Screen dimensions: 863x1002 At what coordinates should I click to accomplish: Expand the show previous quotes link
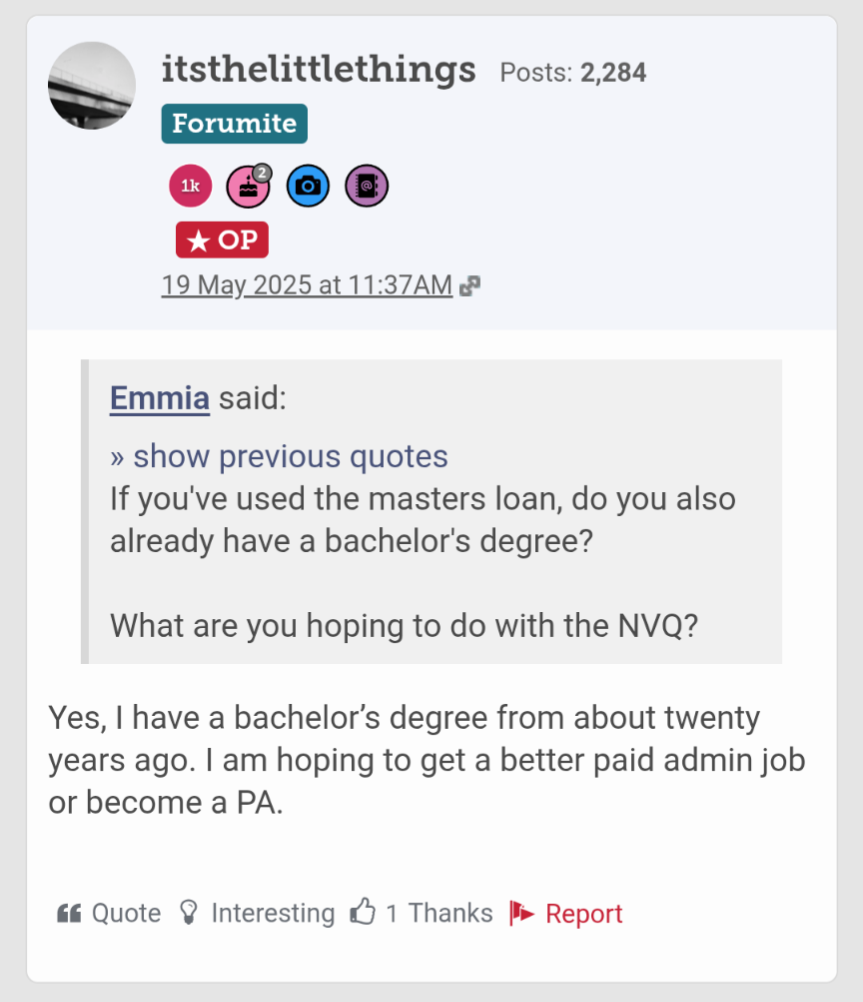pyautogui.click(x=279, y=457)
